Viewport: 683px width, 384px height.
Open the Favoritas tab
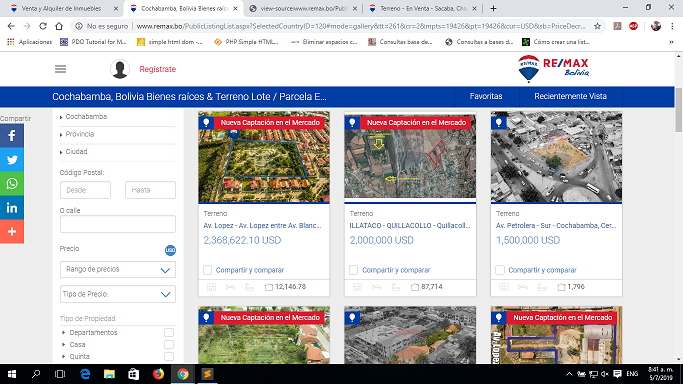click(486, 96)
